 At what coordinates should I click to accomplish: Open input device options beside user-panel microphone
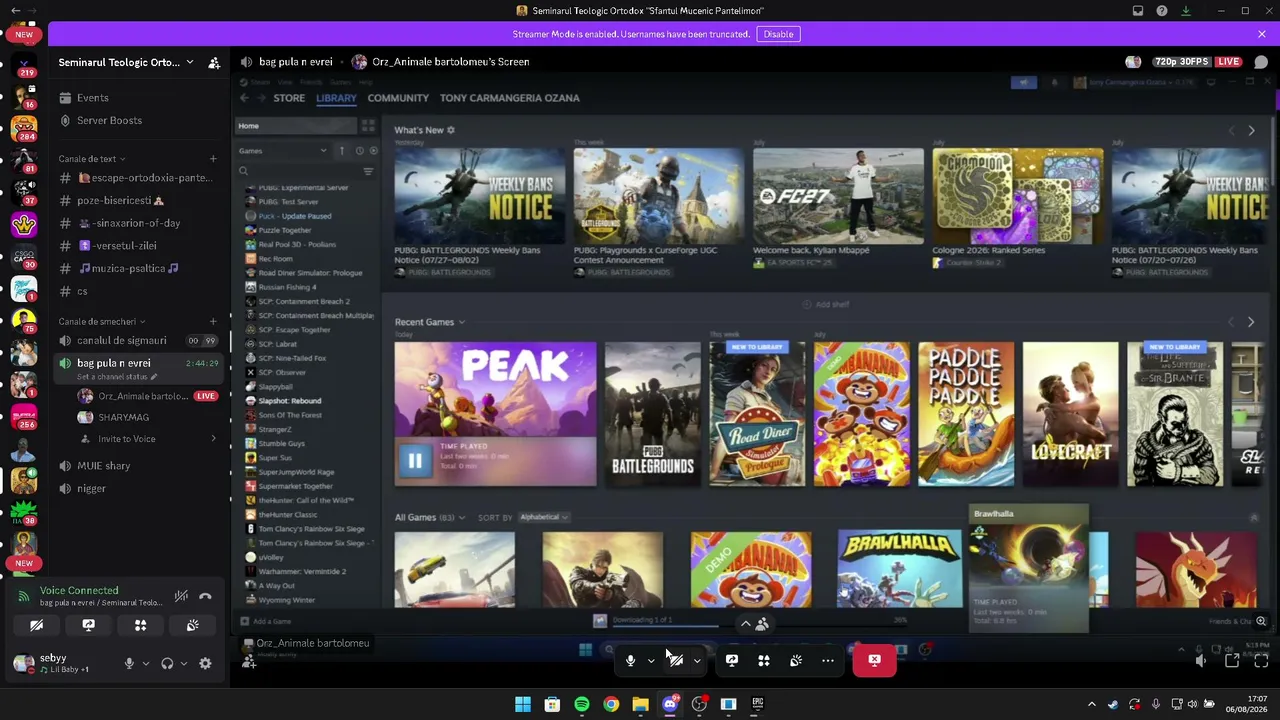[x=145, y=664]
